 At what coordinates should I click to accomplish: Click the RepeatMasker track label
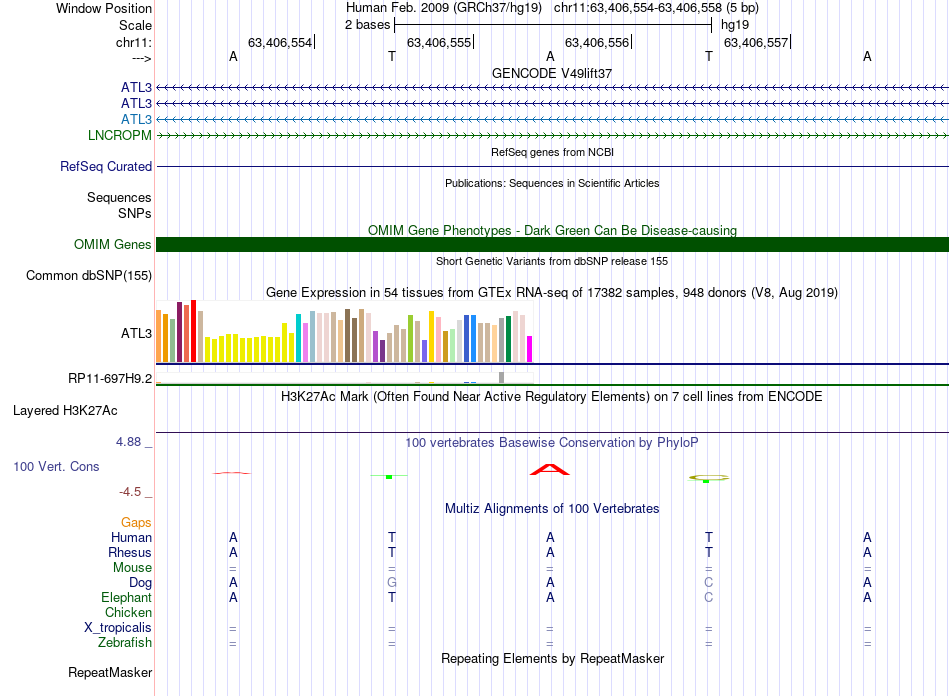coord(110,672)
